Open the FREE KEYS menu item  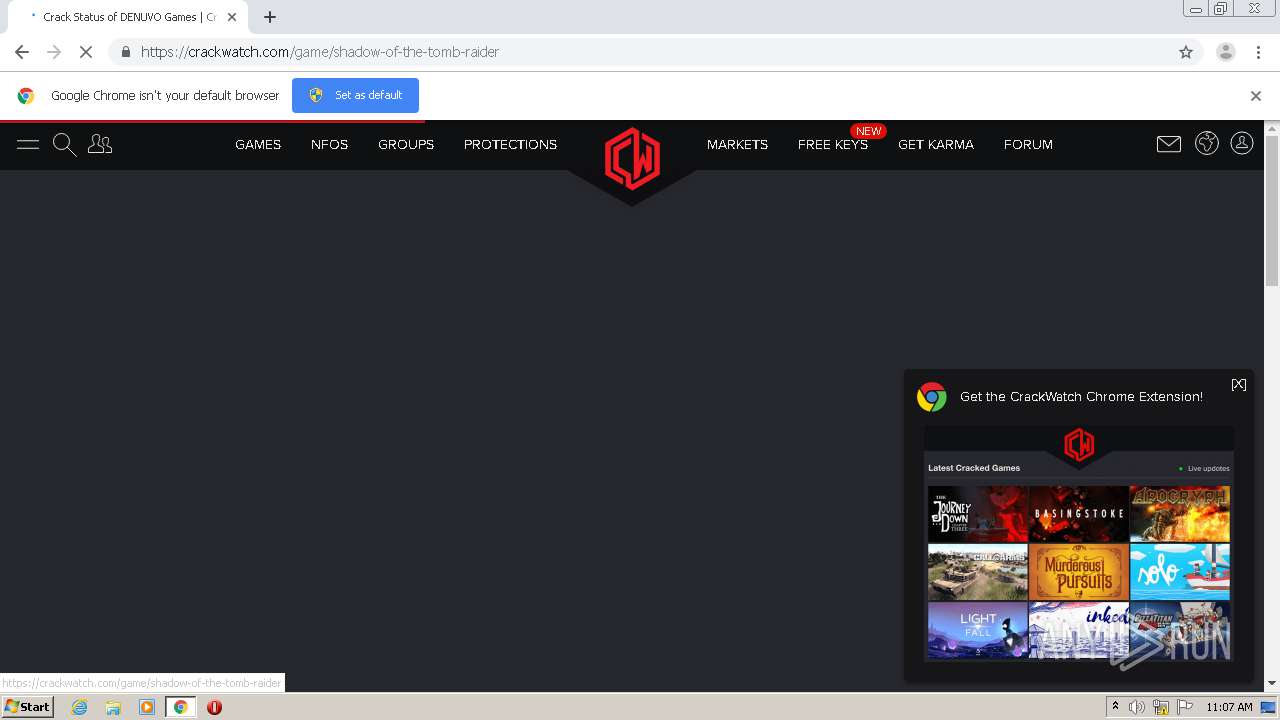[x=833, y=145]
